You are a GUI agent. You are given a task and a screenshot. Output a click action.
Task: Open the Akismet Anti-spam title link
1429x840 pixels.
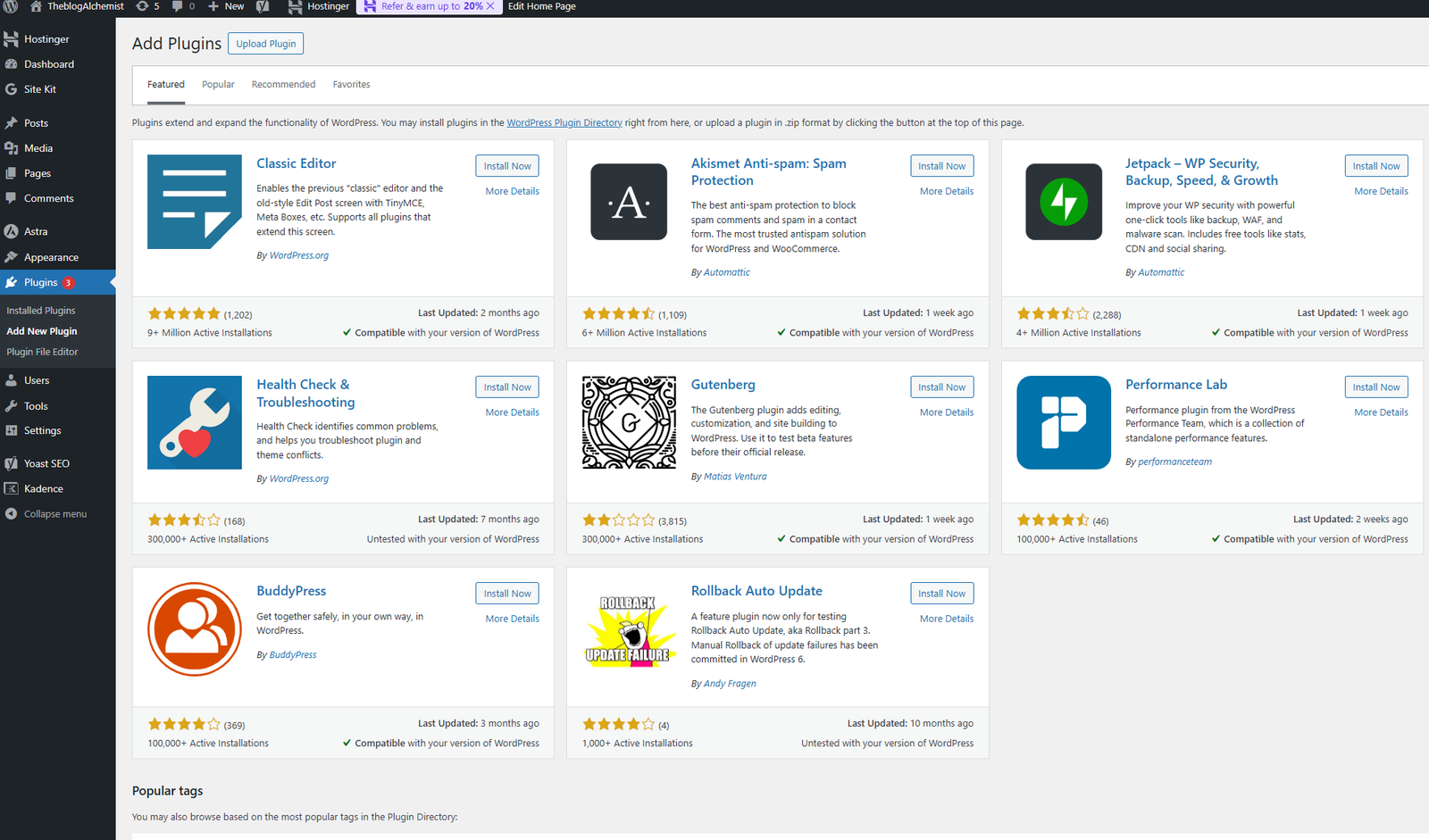[x=768, y=172]
